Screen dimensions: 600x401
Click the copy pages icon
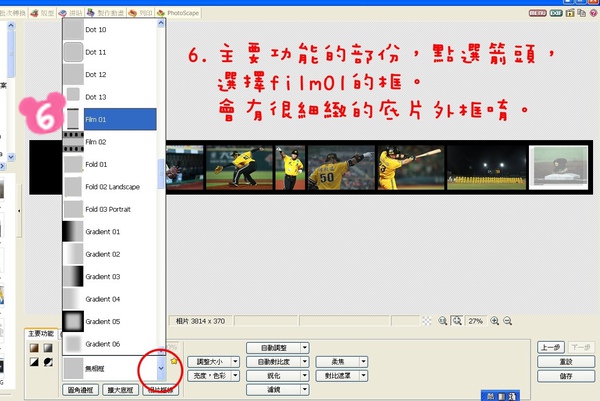pos(582,13)
